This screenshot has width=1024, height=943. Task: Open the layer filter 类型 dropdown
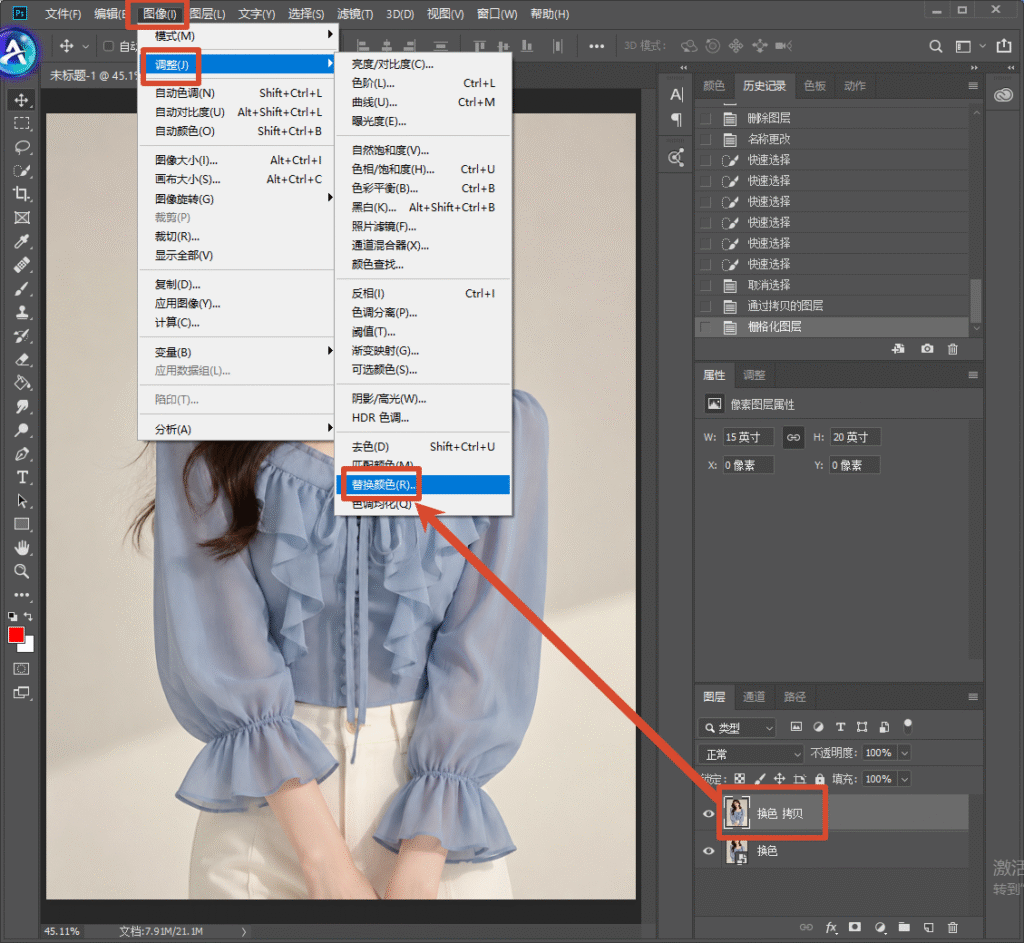pyautogui.click(x=737, y=727)
